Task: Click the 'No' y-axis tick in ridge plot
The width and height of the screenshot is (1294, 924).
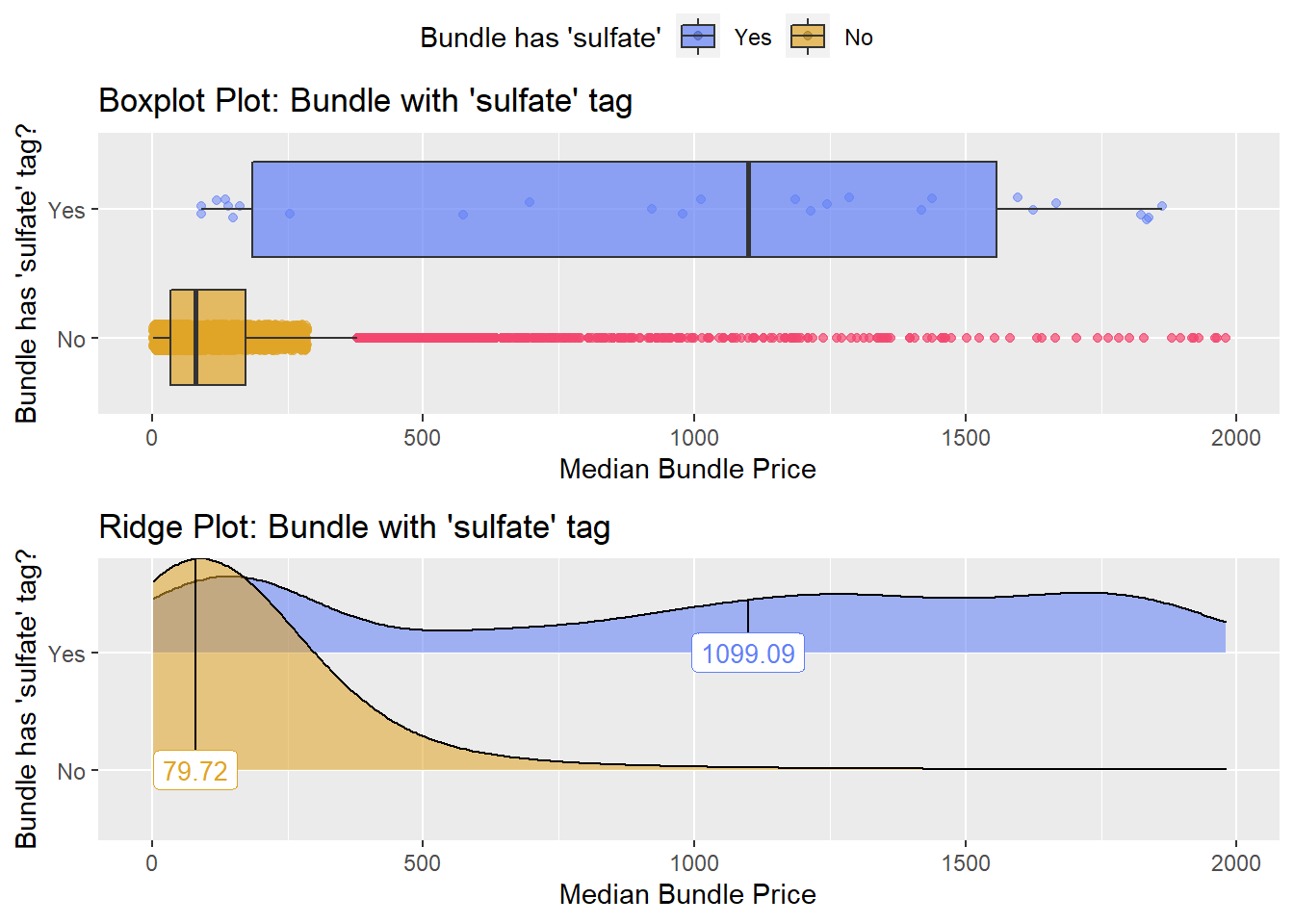Action: tap(71, 771)
